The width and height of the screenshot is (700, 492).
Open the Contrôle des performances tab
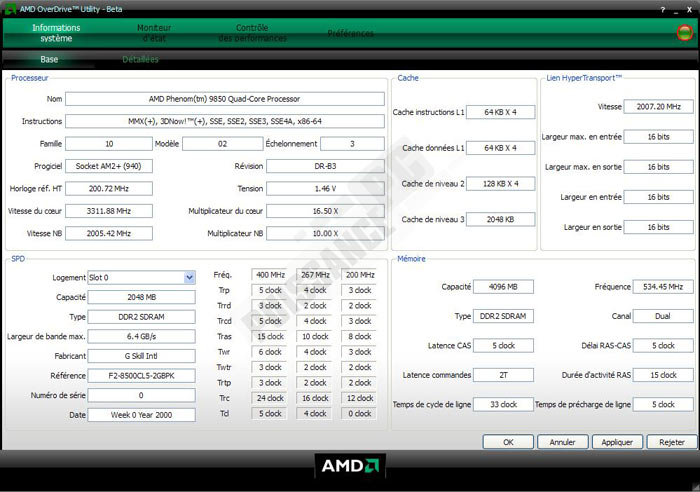(252, 33)
